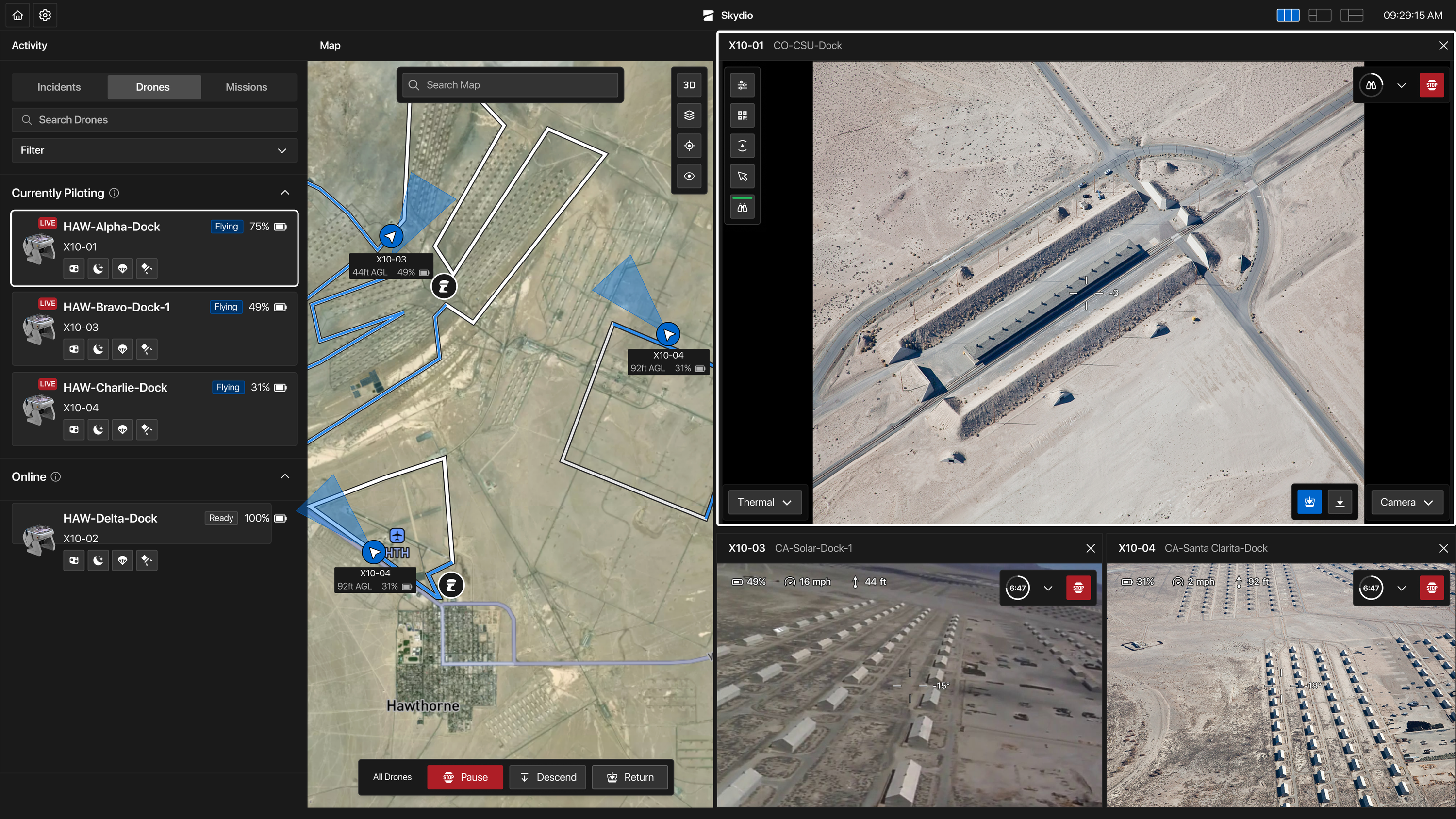Screen dimensions: 1456x819
Task: Open video settings sliders icon
Action: tap(742, 85)
